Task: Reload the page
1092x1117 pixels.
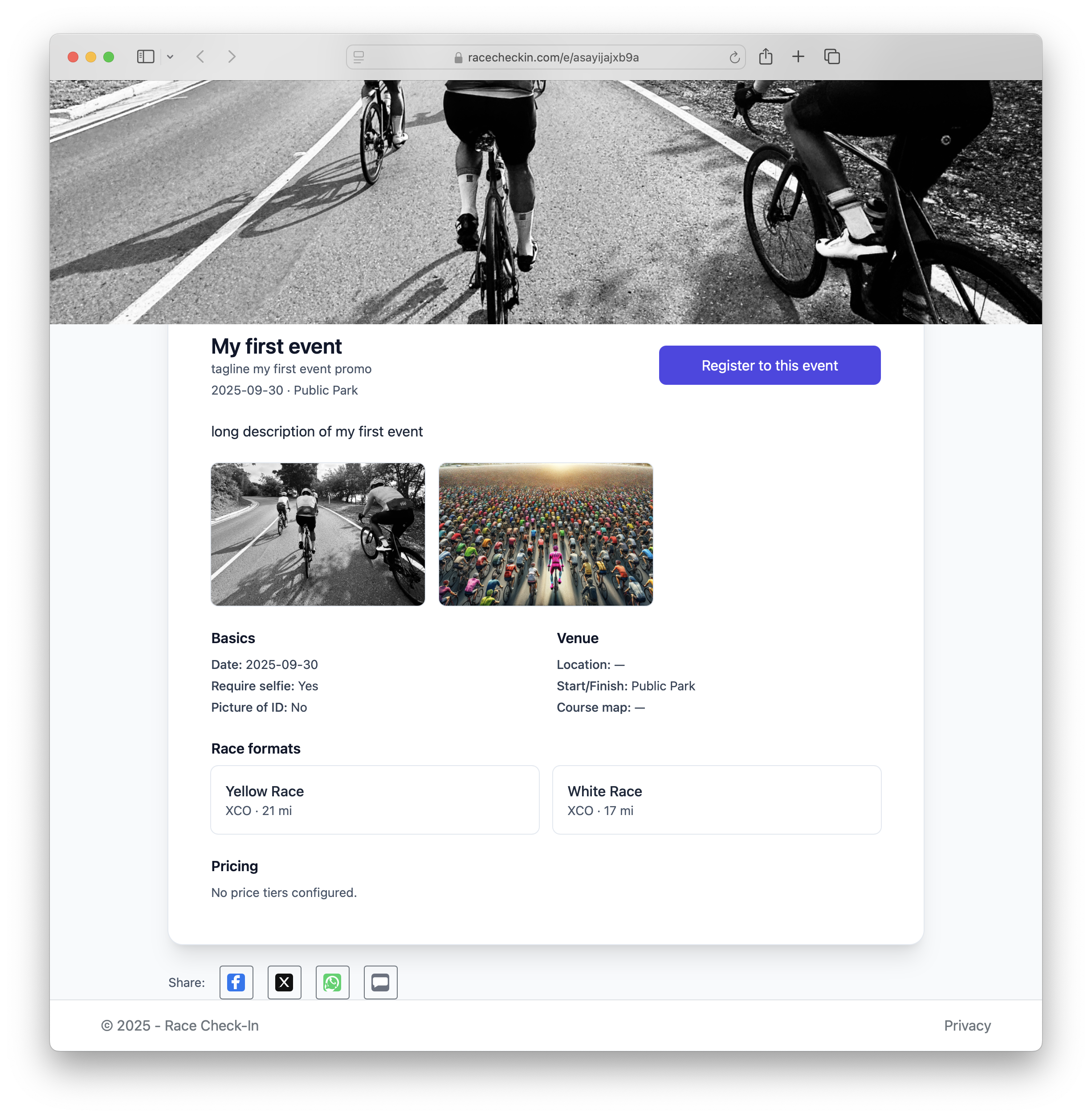Action: pos(734,57)
